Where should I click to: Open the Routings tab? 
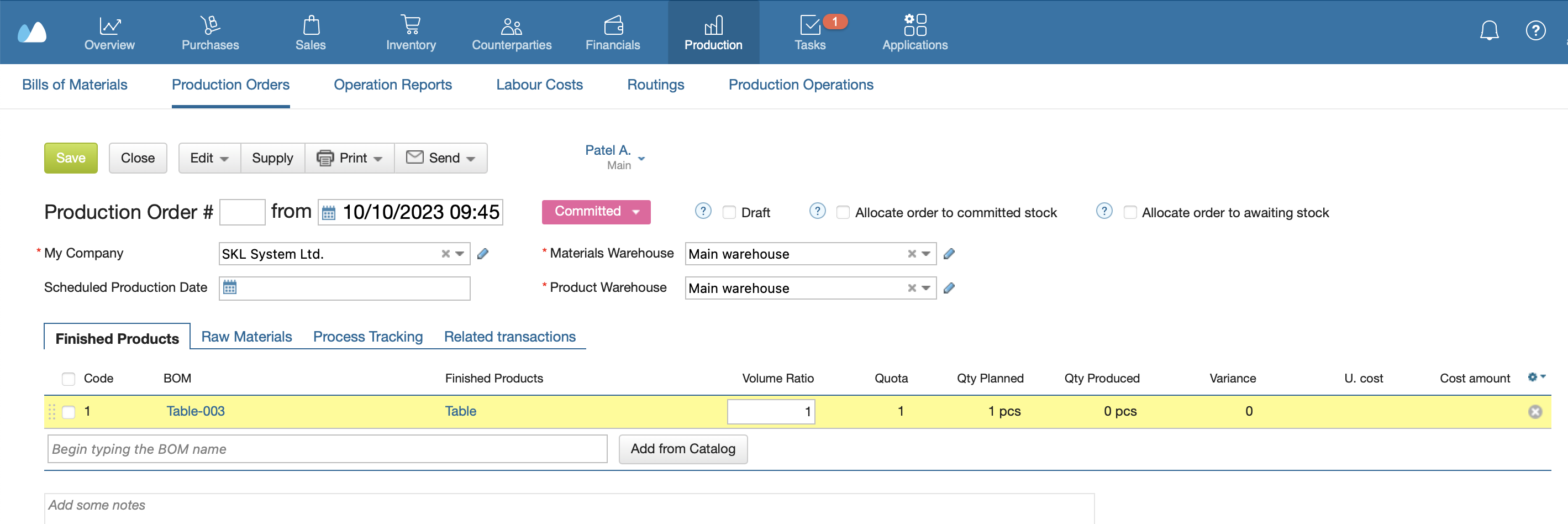click(x=656, y=85)
